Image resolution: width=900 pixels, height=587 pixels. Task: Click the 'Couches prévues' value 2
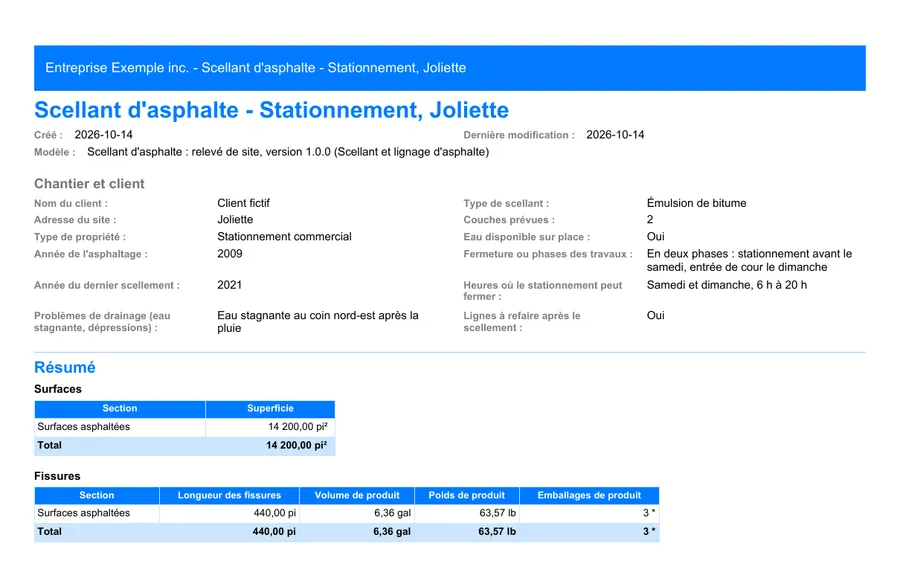(650, 220)
